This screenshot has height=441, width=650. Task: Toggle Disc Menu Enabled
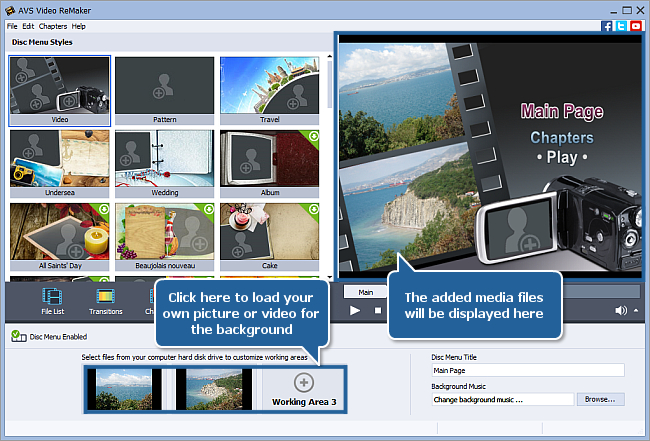49,337
